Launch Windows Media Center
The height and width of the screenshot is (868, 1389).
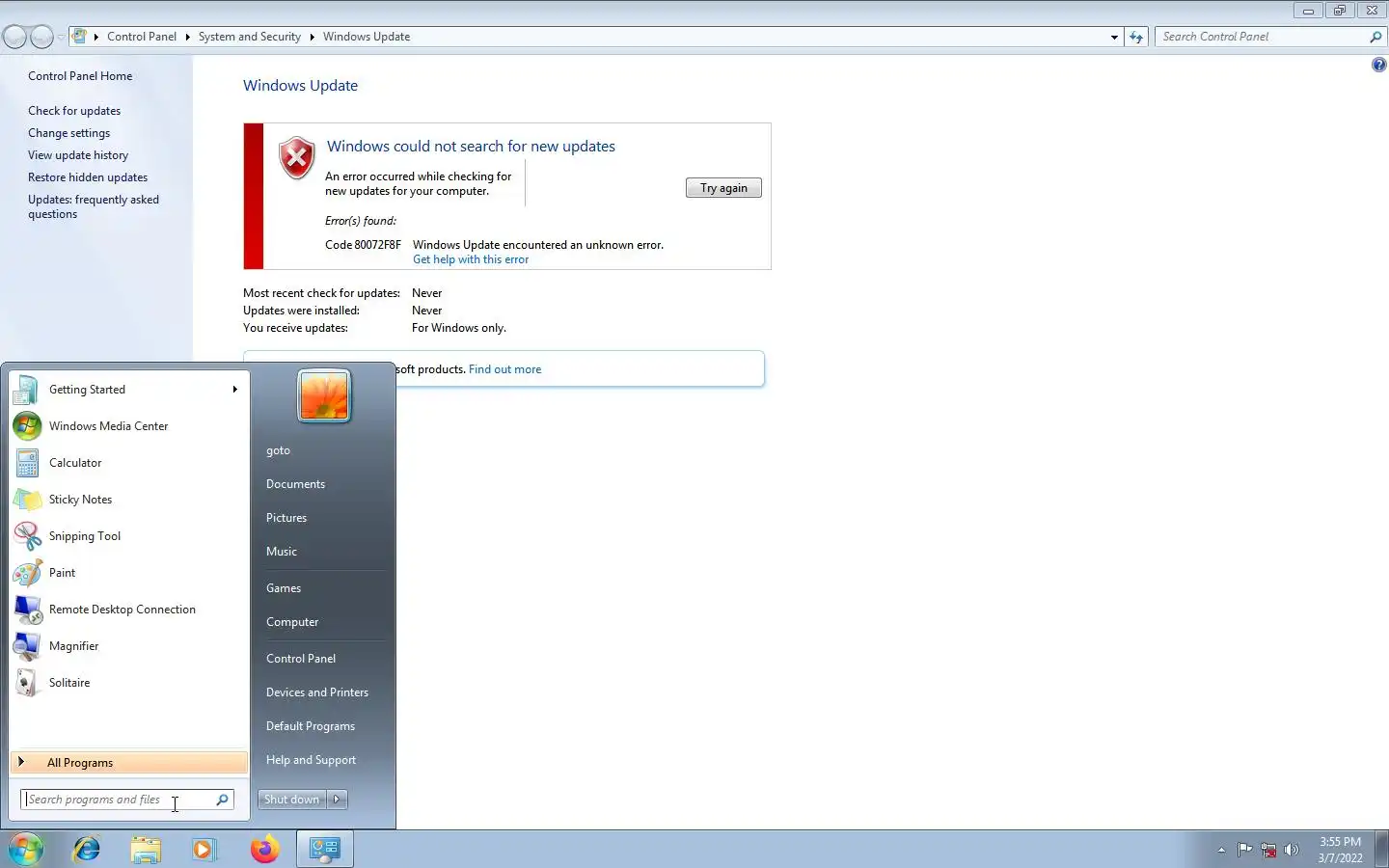coord(127,426)
